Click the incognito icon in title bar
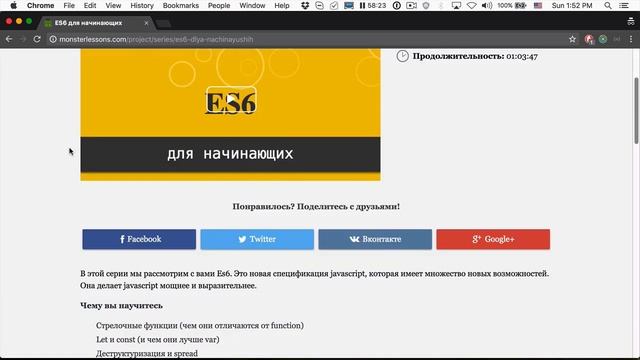 [631, 22]
